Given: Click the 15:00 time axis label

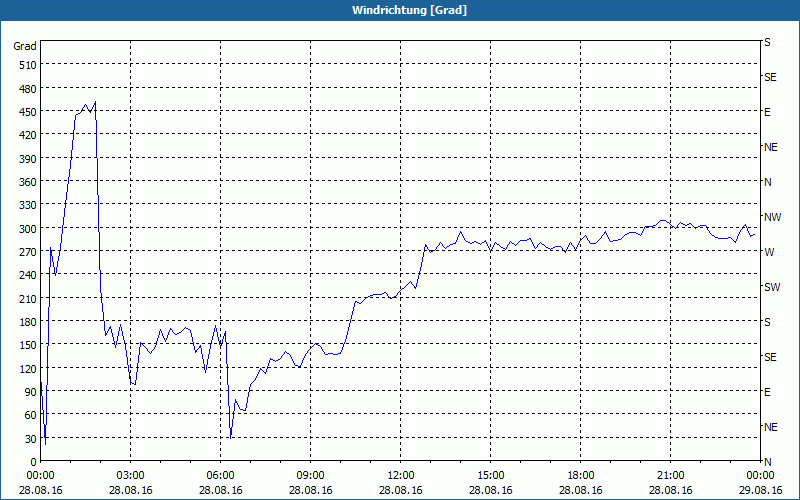Looking at the screenshot, I should point(490,476).
